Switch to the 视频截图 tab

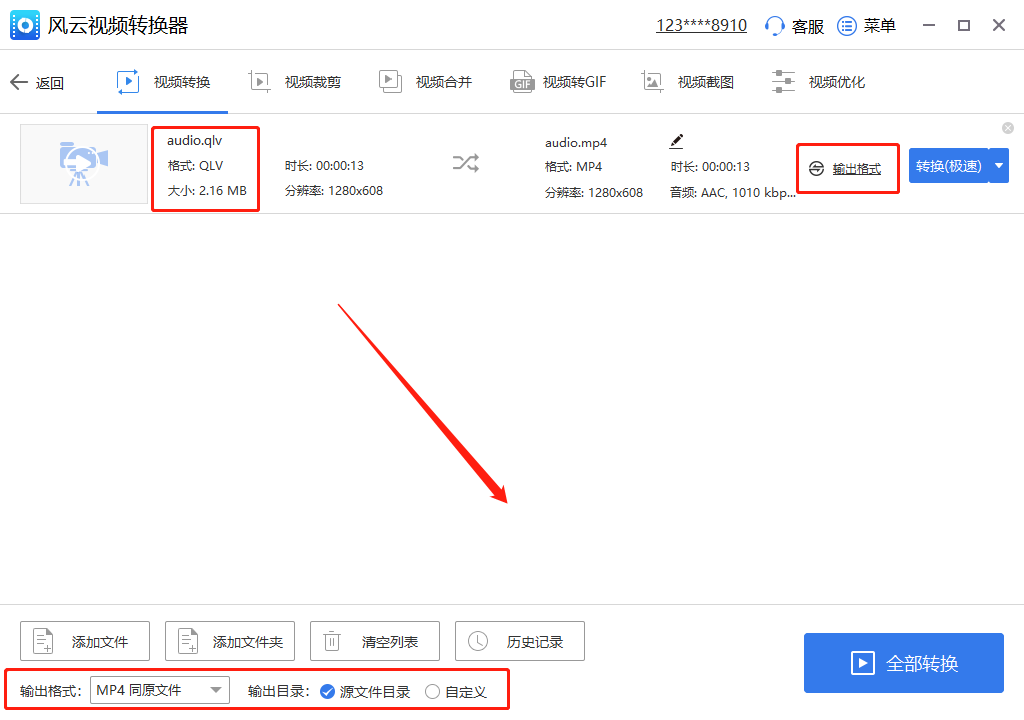pyautogui.click(x=687, y=82)
